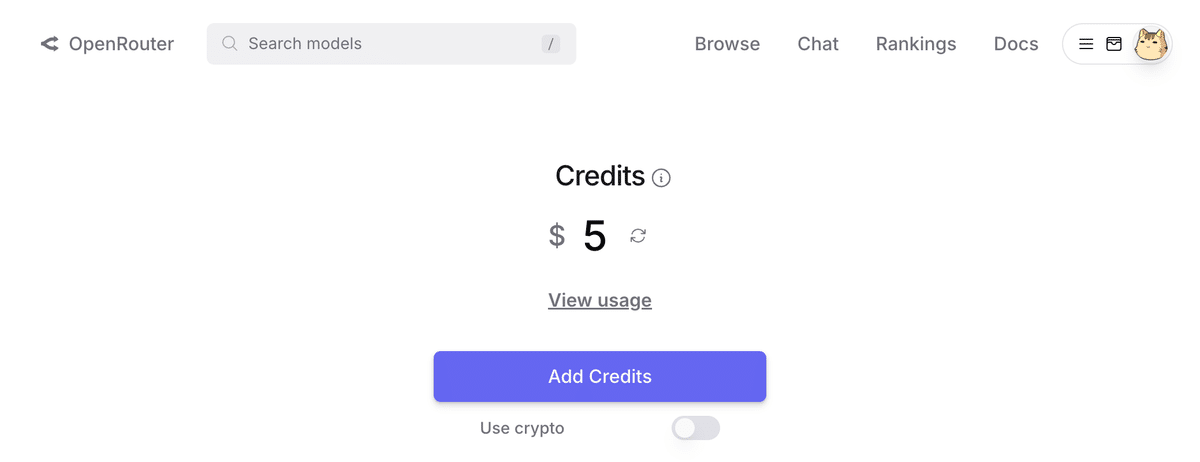Click the Credits heading text

(x=600, y=176)
